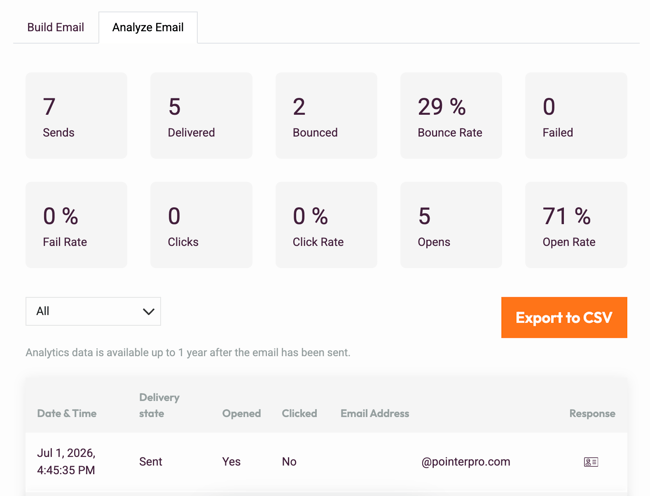The image size is (650, 496).
Task: Click the Date & Time column header
Action: [67, 413]
